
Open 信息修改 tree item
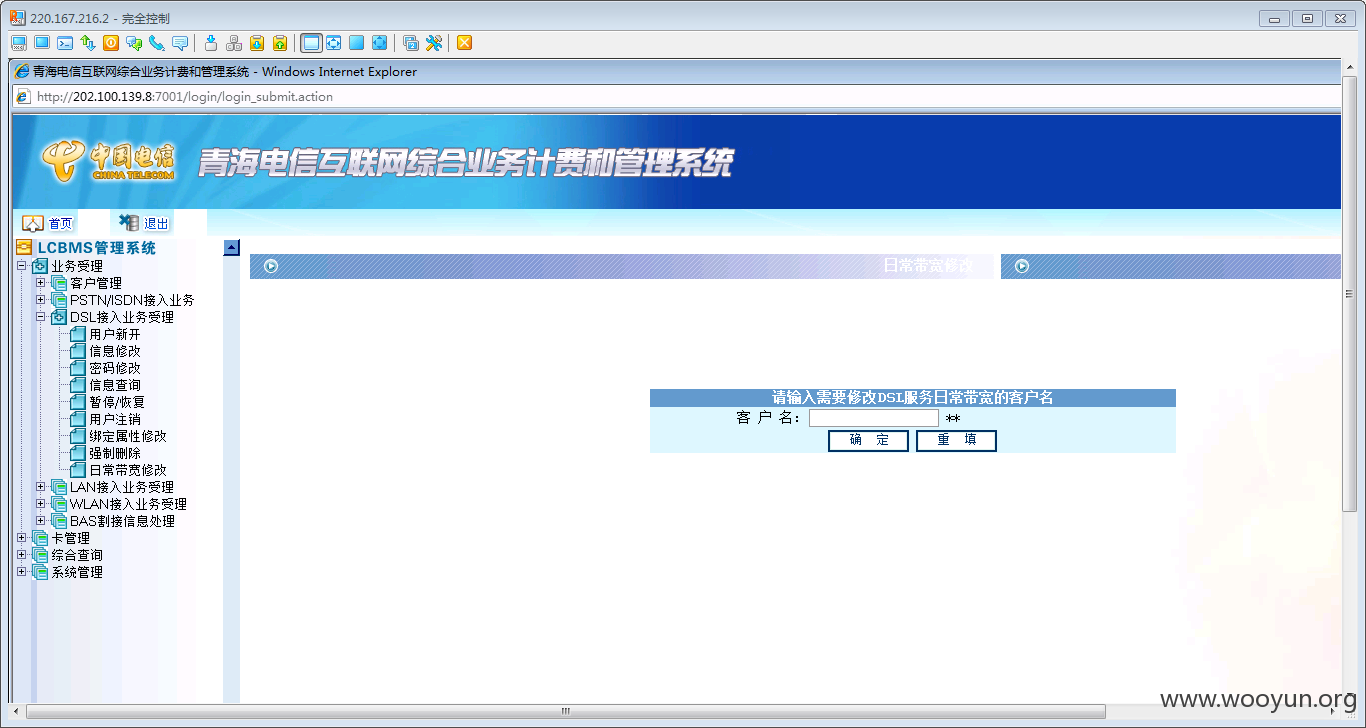click(115, 351)
